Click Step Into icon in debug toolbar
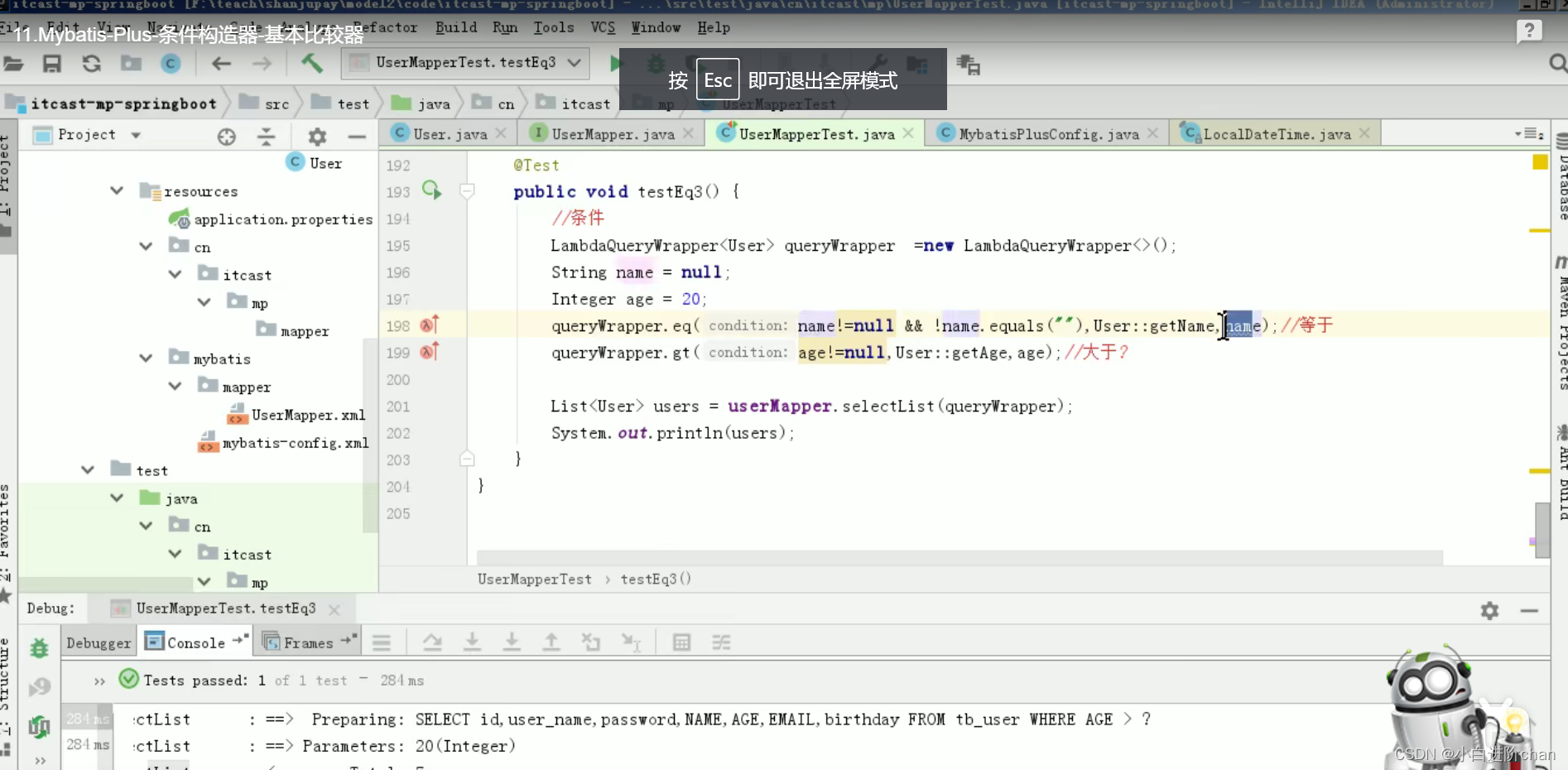Screen dimensions: 1568x770 click(x=472, y=642)
